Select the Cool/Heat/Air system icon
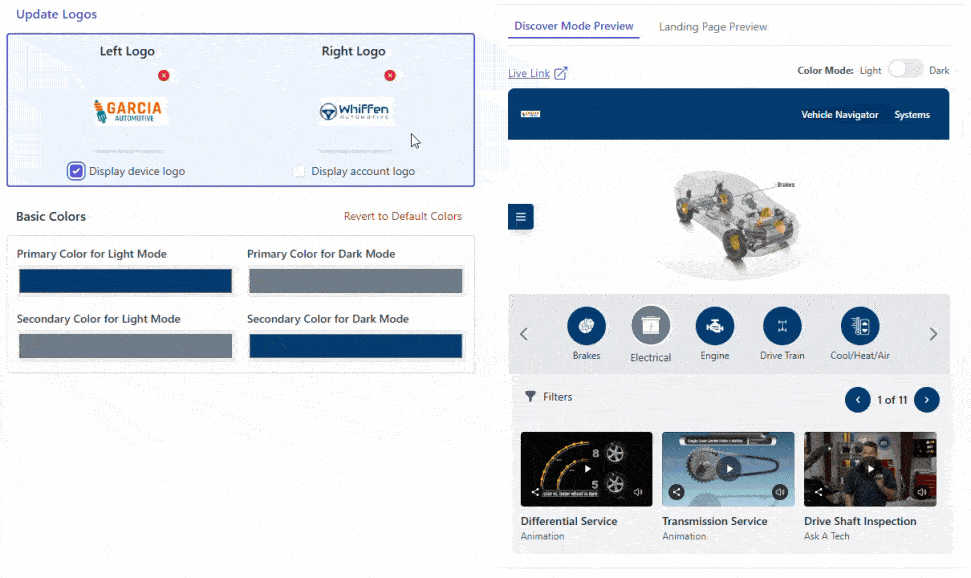 [x=860, y=326]
